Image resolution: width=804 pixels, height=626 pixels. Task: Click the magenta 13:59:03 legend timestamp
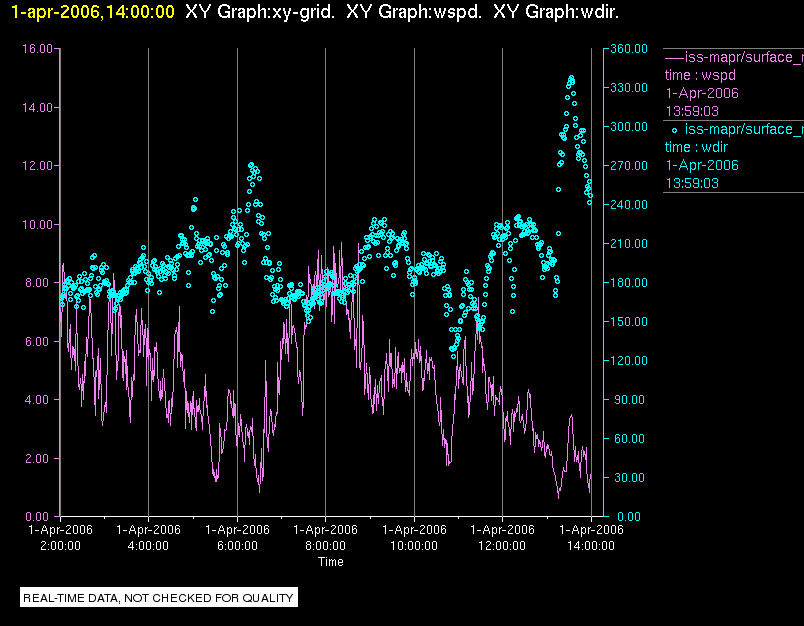pos(692,111)
